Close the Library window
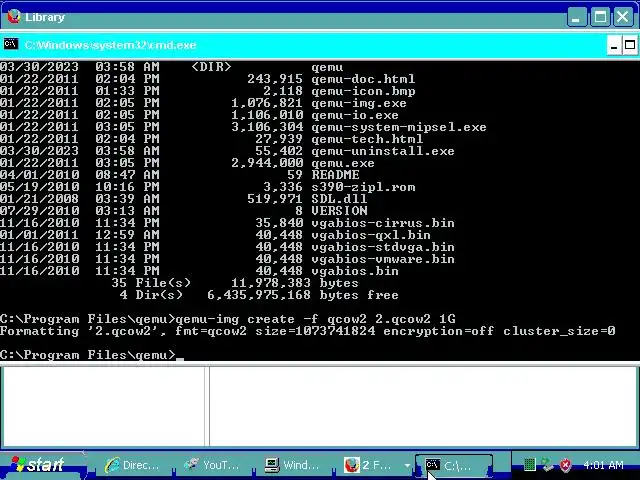Screen dimensions: 640x480 [x=623, y=17]
